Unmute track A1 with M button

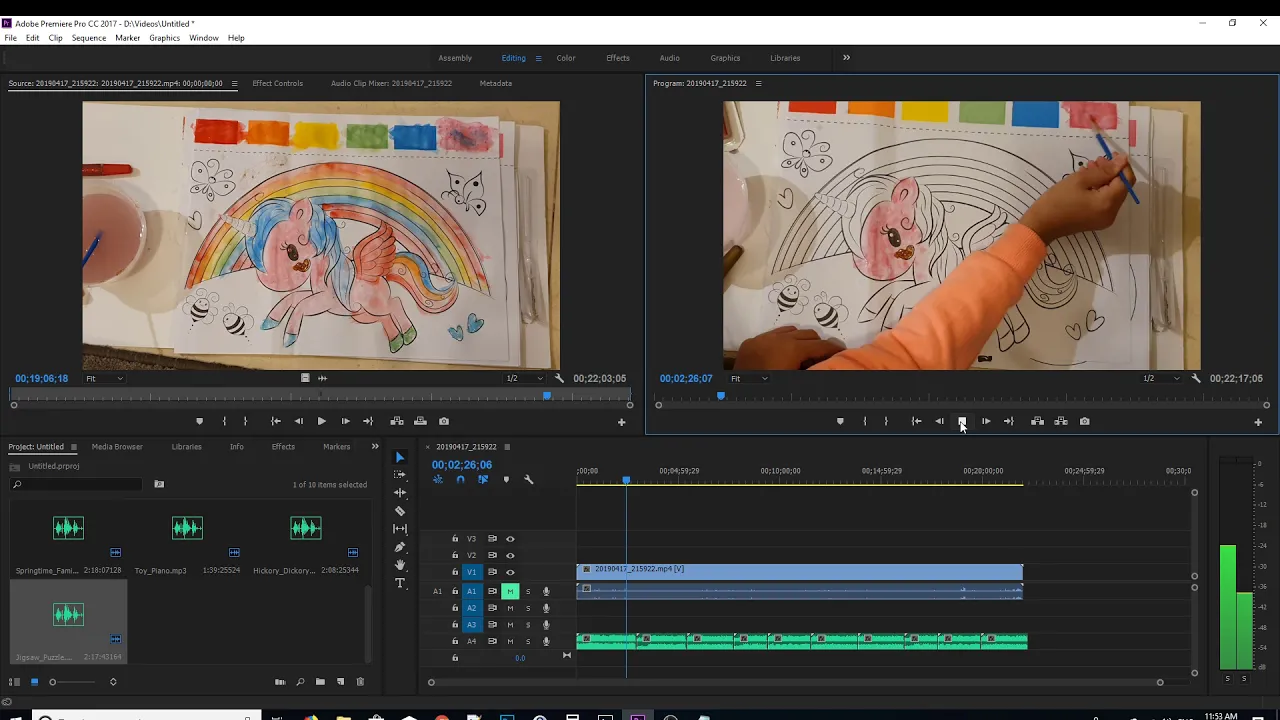510,591
